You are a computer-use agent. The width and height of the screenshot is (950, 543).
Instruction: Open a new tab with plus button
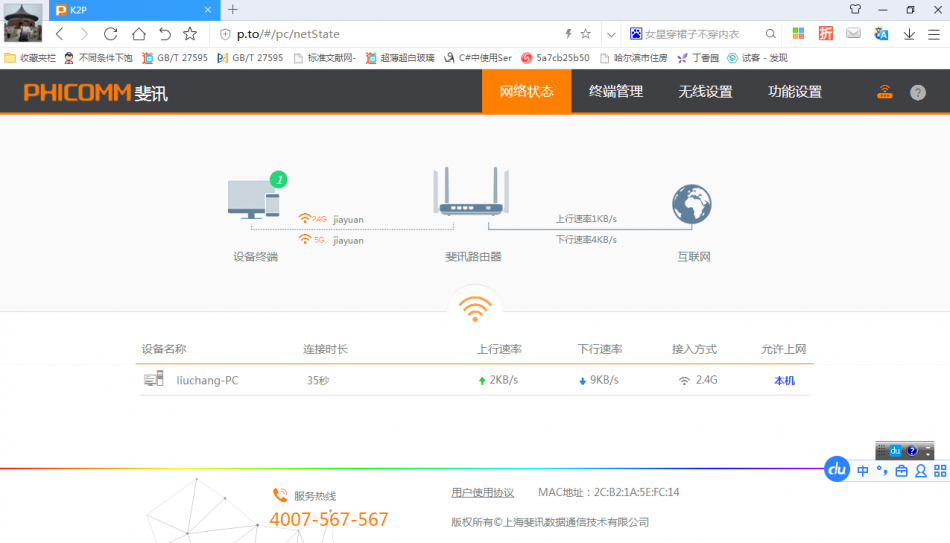coord(233,10)
